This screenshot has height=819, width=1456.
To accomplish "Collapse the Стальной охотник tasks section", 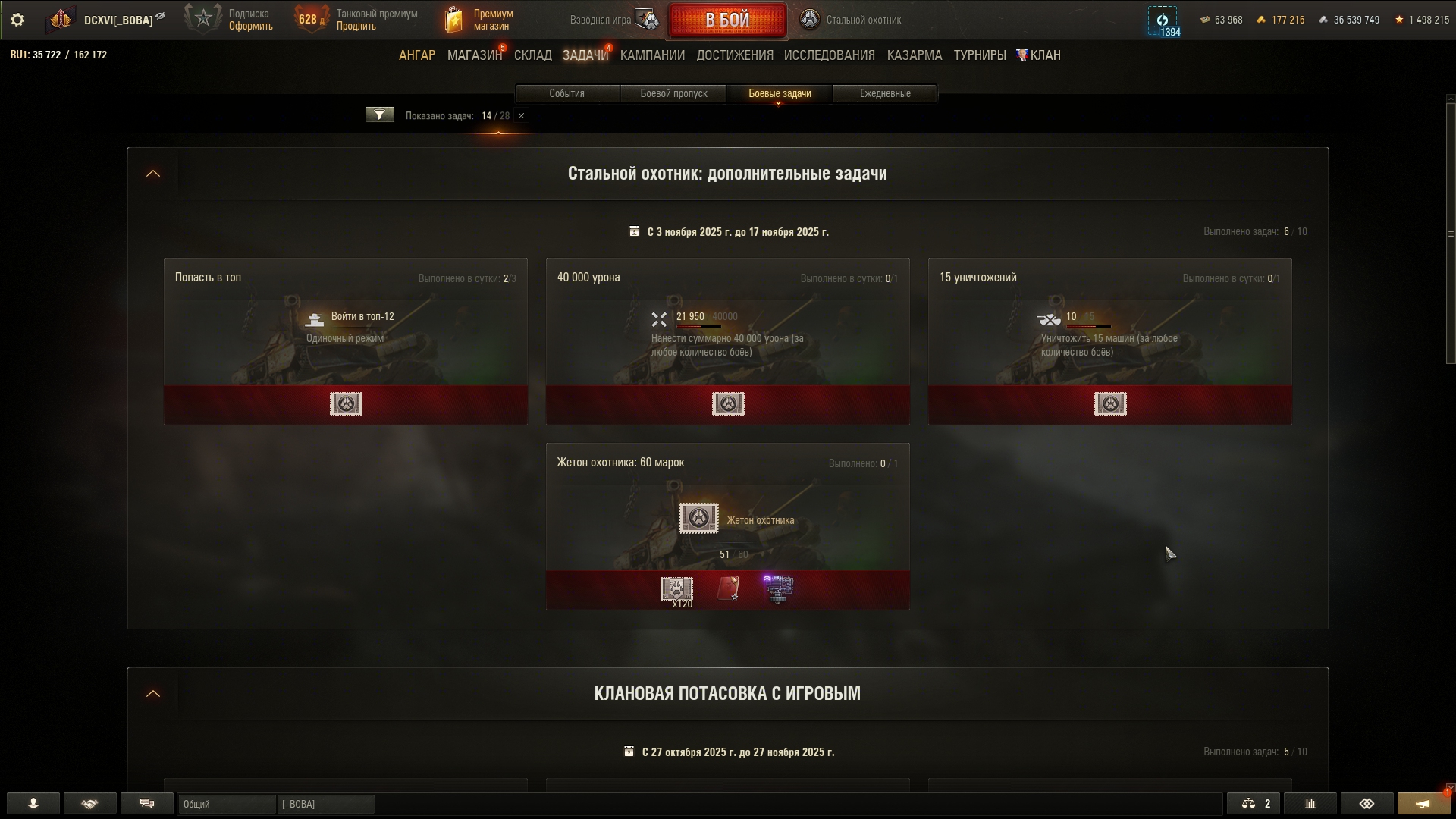I will 153,174.
